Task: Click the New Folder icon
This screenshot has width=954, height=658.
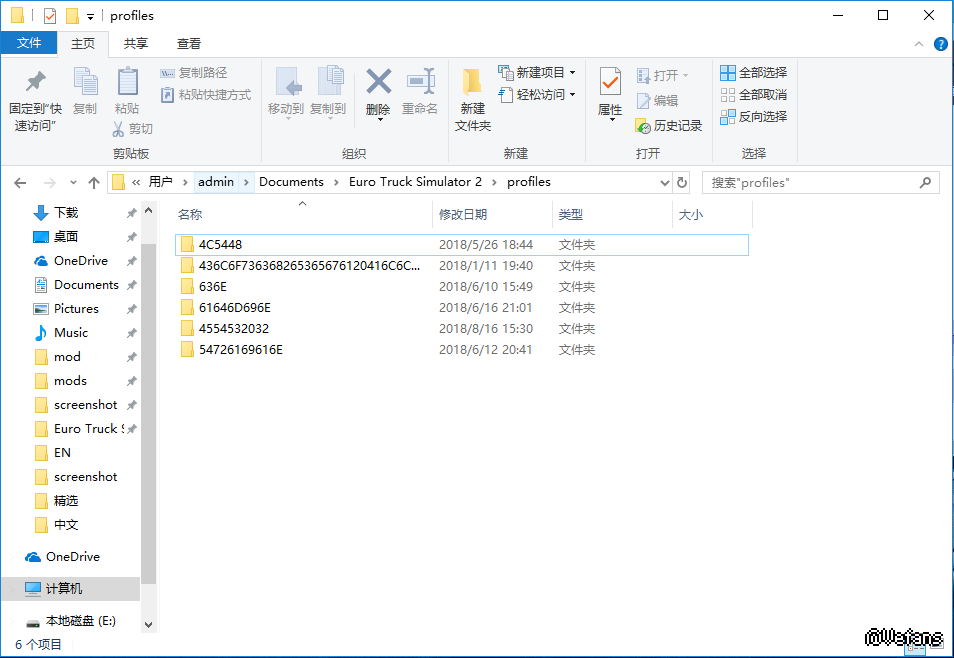Action: (x=472, y=82)
